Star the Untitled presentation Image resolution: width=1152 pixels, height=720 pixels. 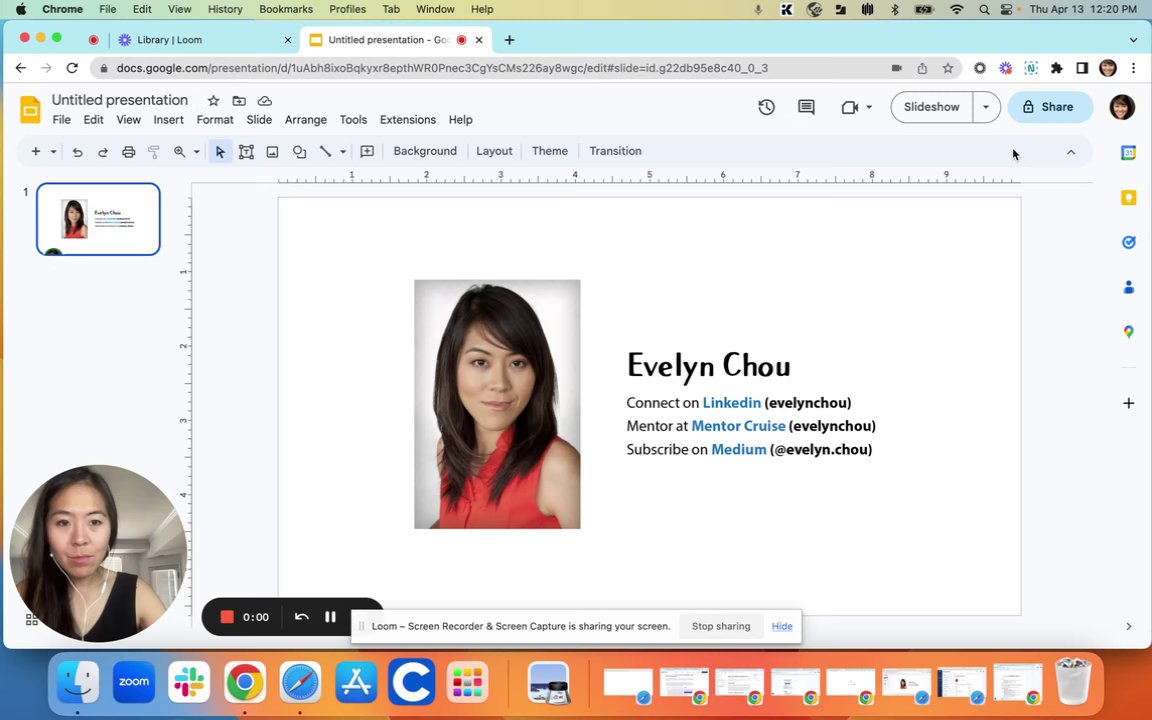point(213,101)
